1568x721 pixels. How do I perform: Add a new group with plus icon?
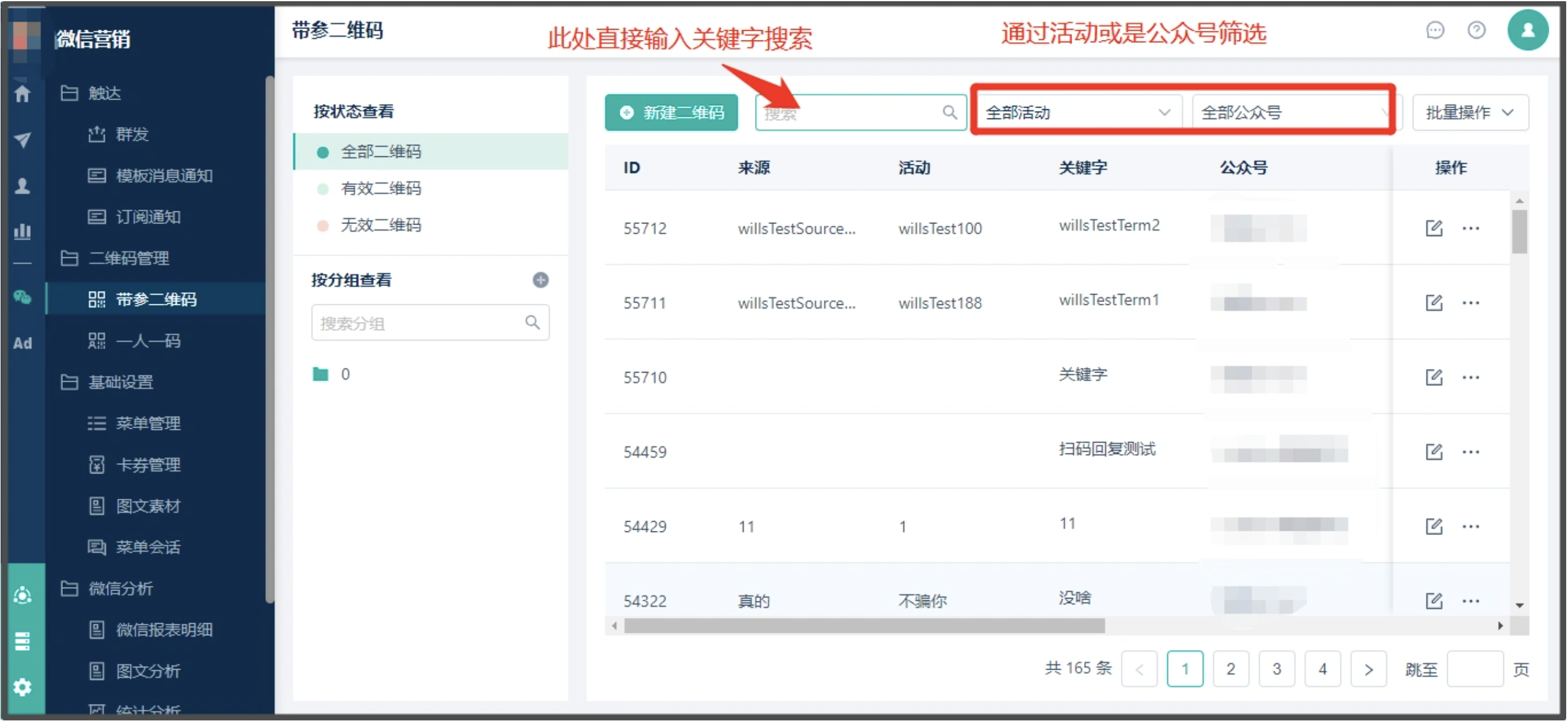click(541, 280)
